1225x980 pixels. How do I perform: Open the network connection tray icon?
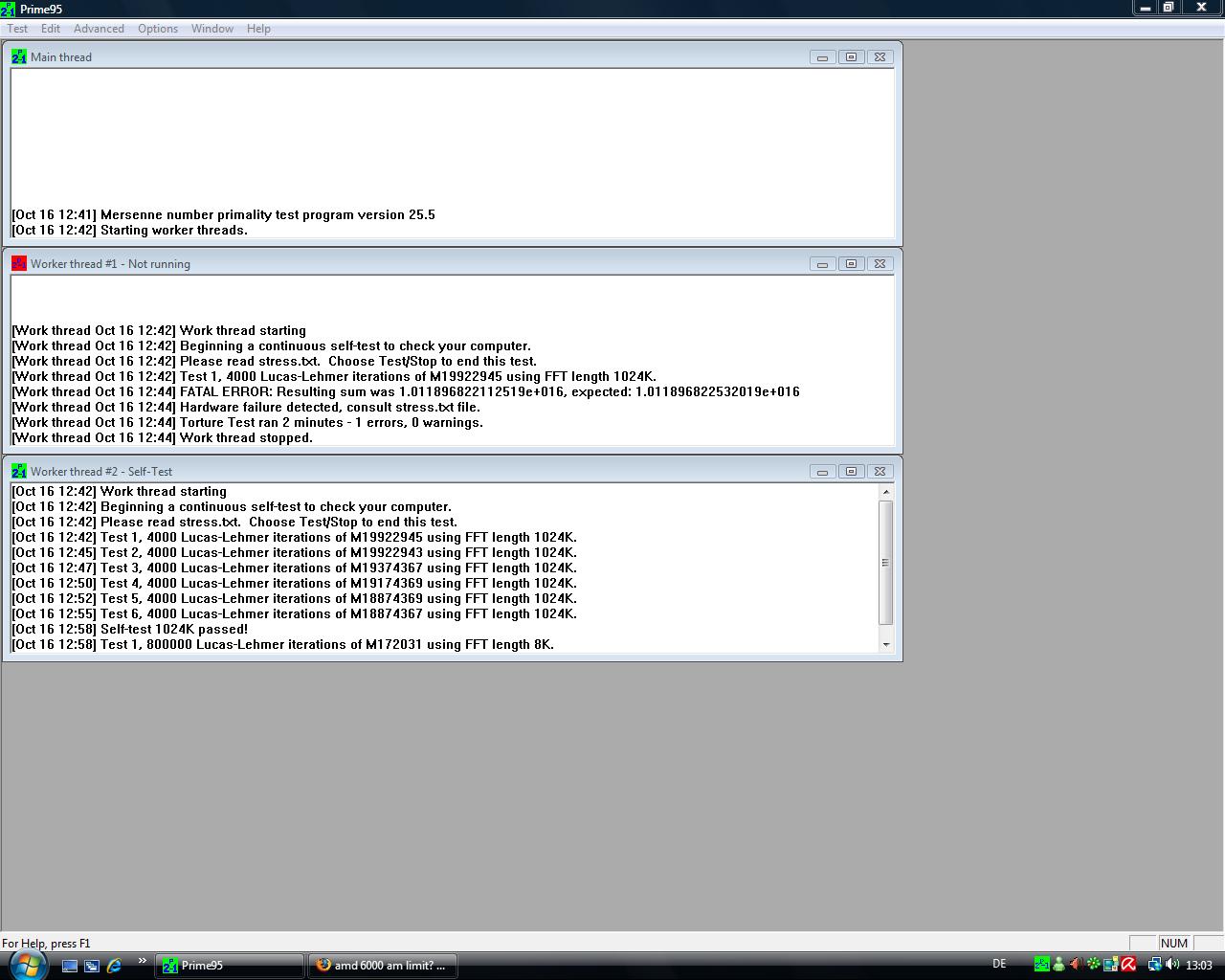pyautogui.click(x=1154, y=965)
